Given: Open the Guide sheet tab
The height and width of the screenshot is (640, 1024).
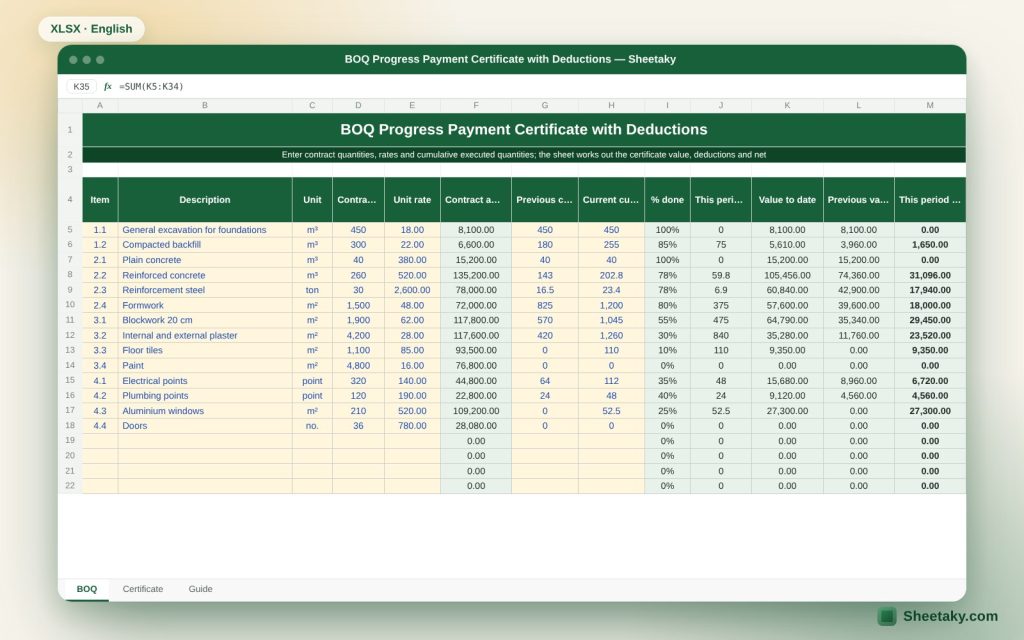Looking at the screenshot, I should (200, 589).
